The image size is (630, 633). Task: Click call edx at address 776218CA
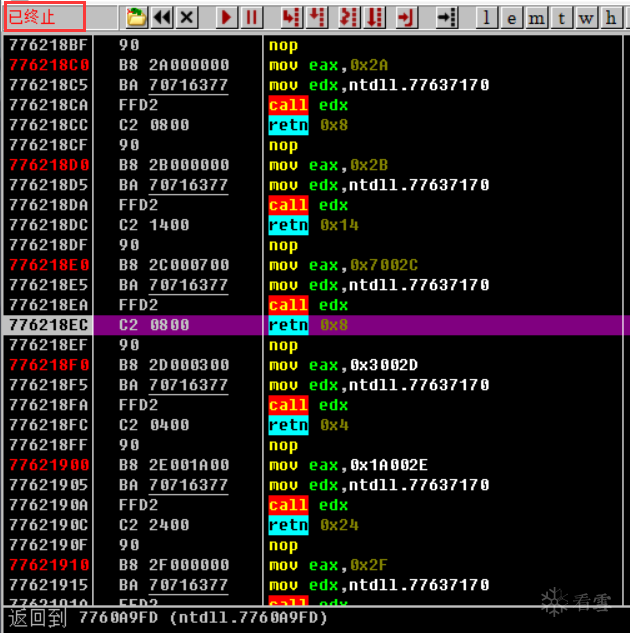tap(308, 105)
